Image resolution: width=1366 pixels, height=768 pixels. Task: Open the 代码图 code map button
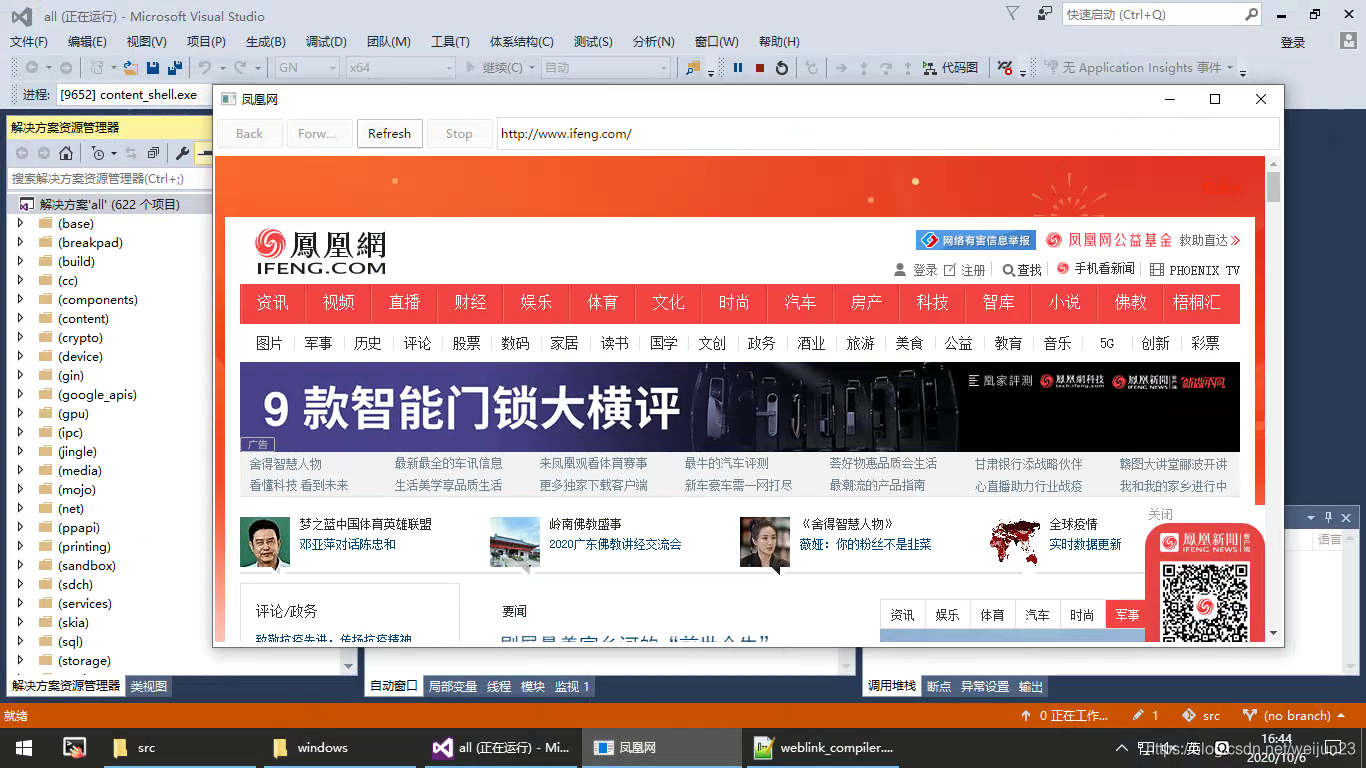pyautogui.click(x=950, y=68)
